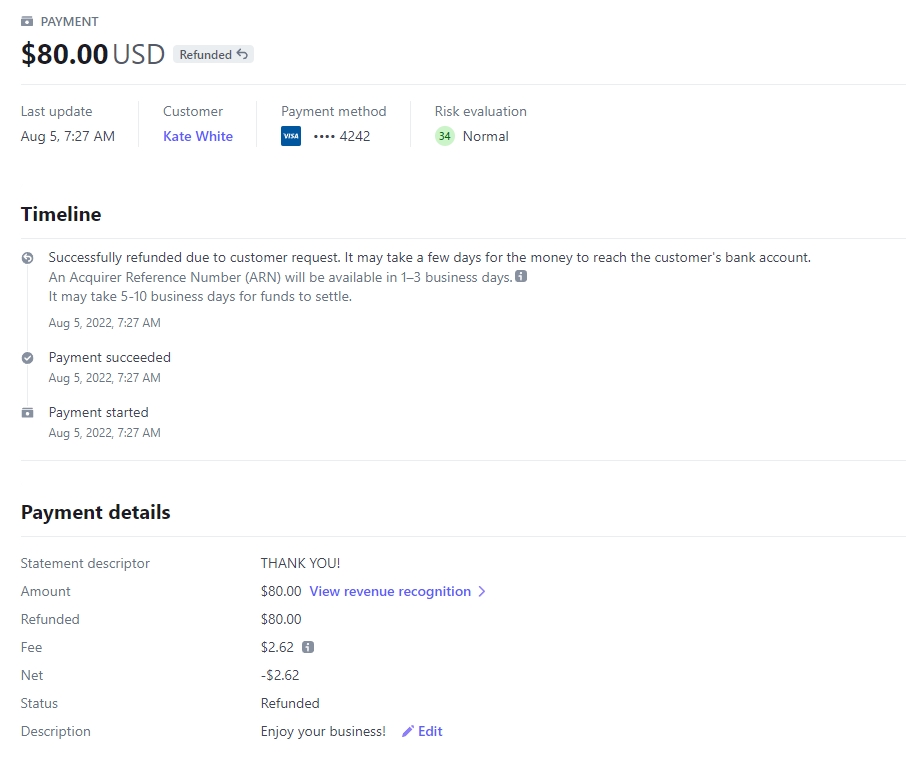The width and height of the screenshot is (906, 758).
Task: Click the refund timeline event icon
Action: tap(27, 258)
